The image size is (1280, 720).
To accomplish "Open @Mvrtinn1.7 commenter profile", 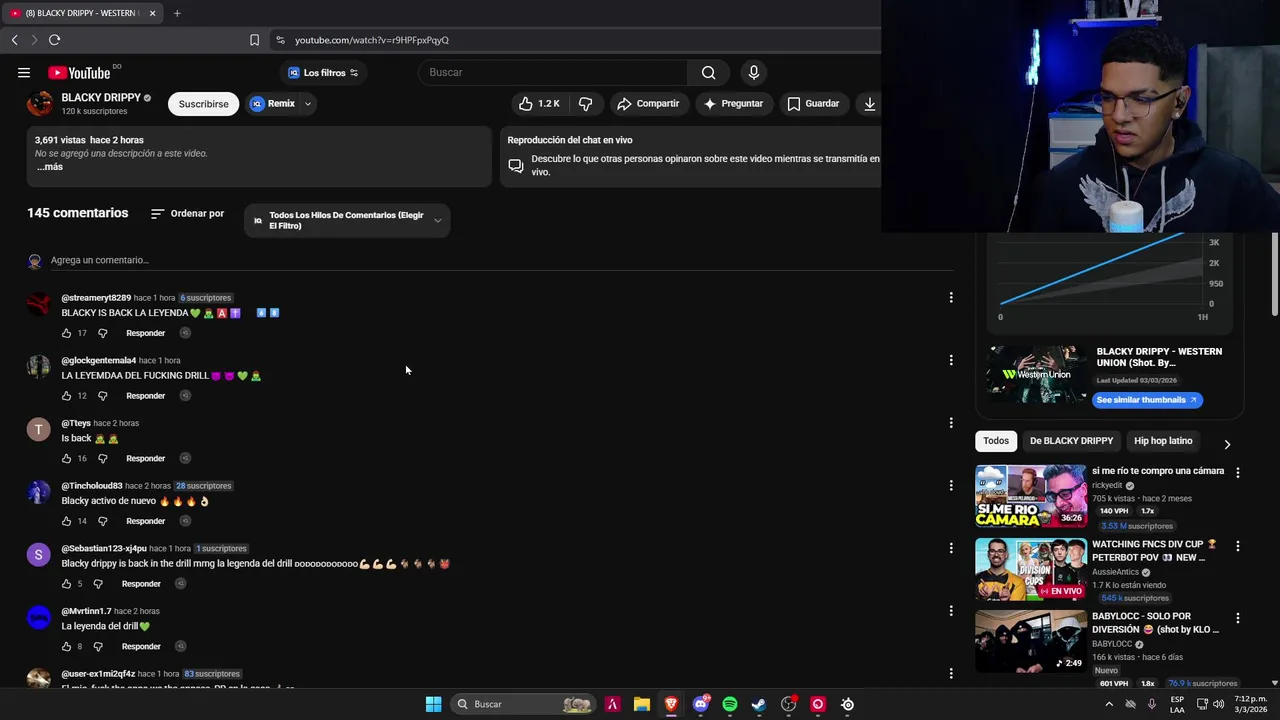I will tap(86, 611).
